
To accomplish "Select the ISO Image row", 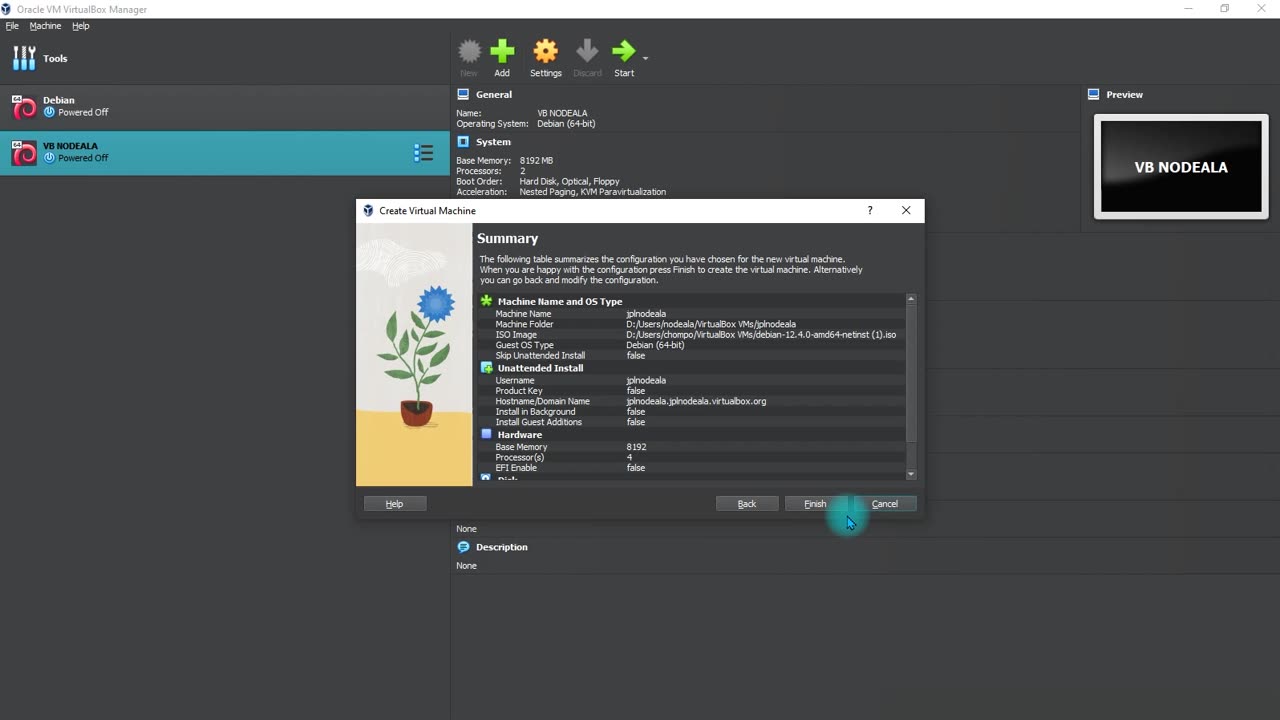I will coord(692,335).
